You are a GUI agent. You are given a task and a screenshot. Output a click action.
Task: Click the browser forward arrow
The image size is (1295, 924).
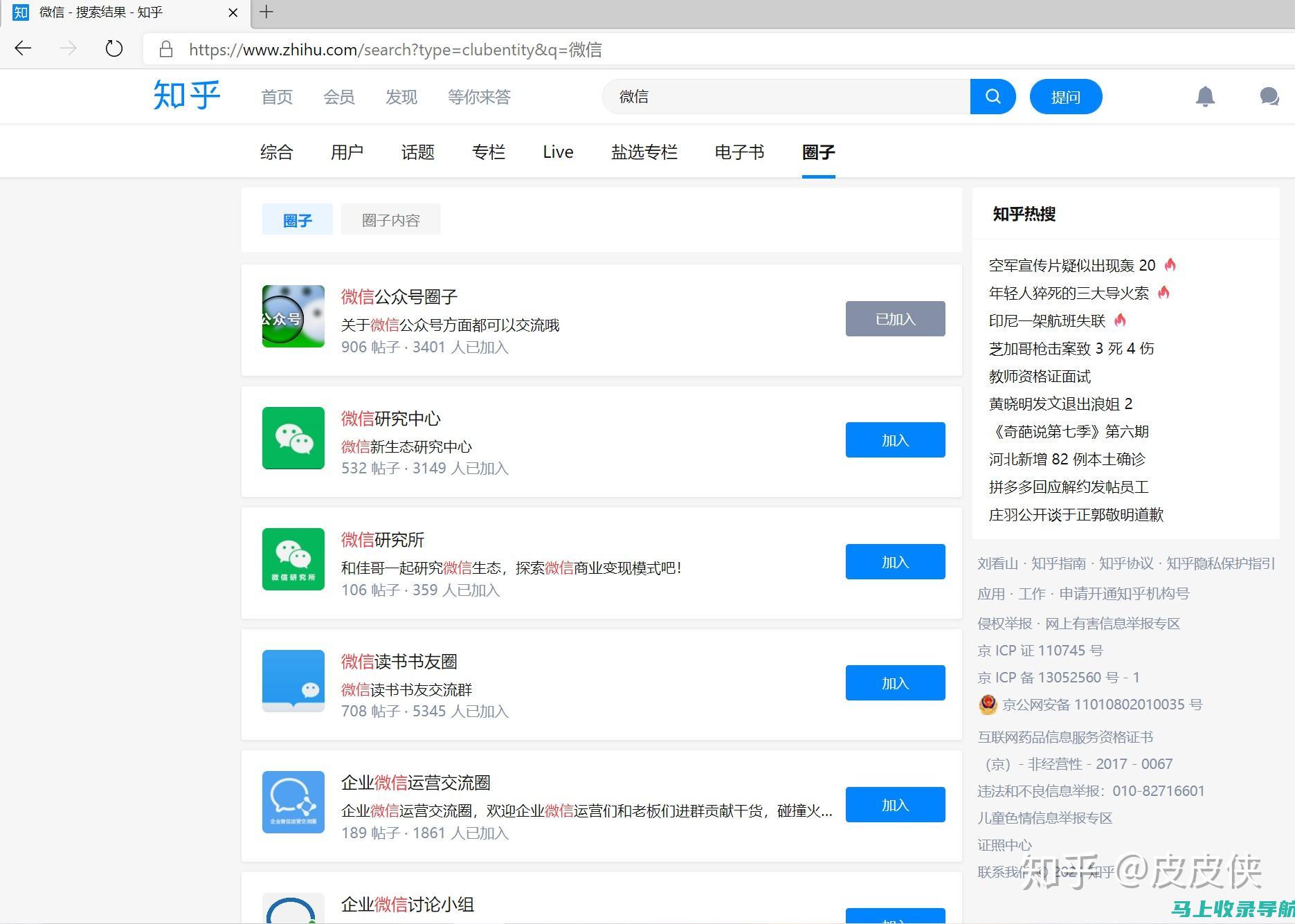coord(68,48)
